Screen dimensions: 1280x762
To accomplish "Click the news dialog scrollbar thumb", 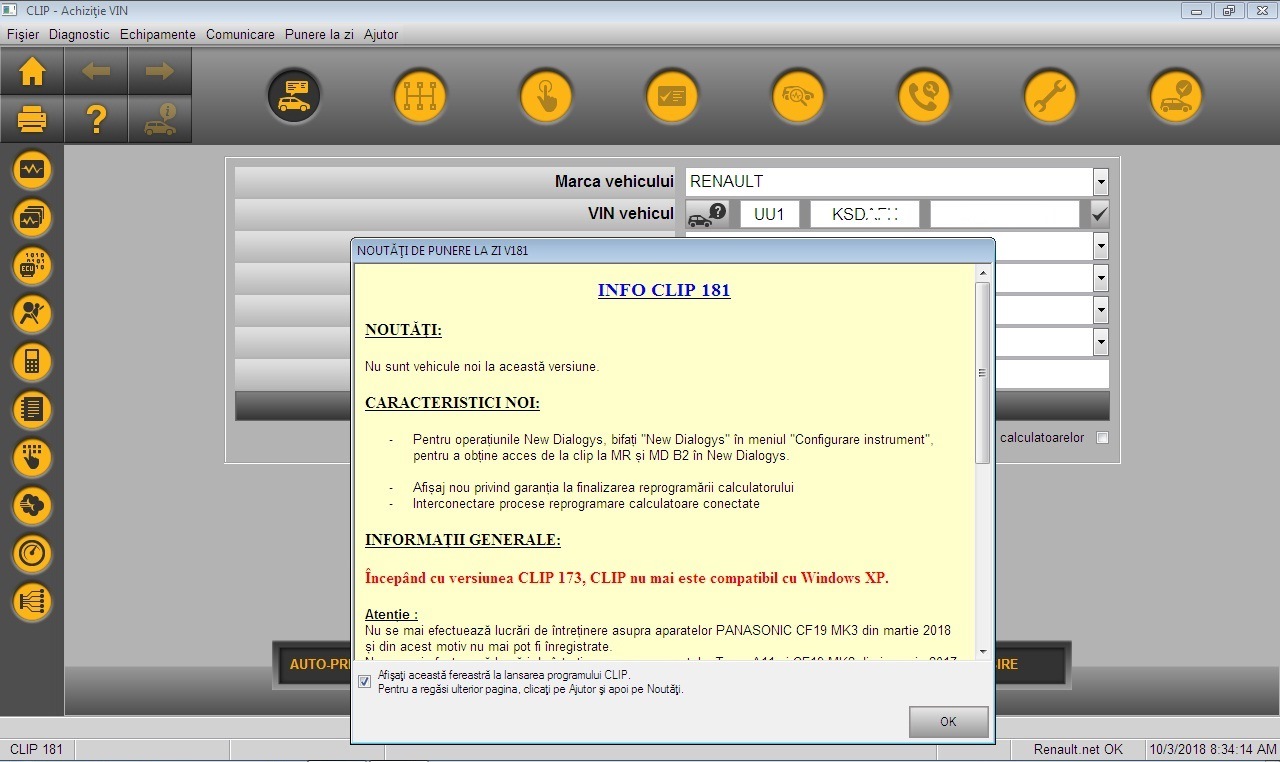I will [x=983, y=372].
